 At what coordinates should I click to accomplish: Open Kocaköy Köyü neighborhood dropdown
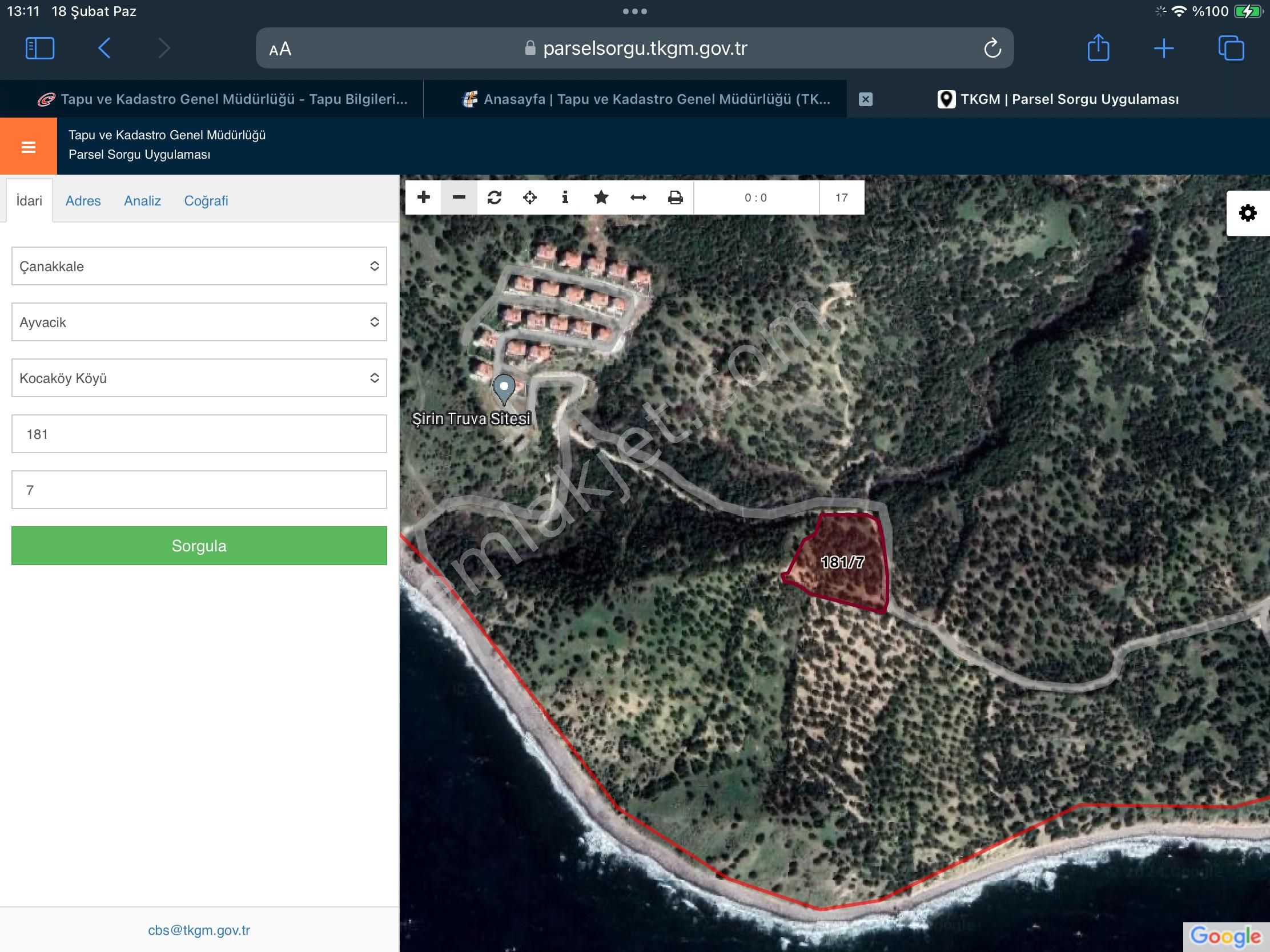199,378
